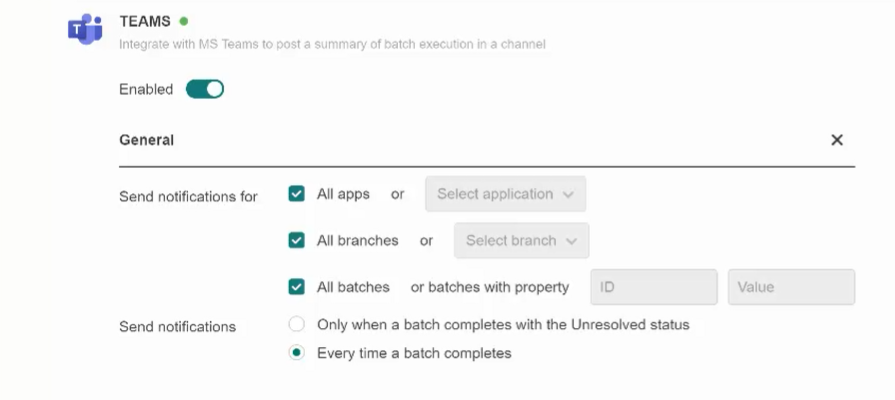Disable the Enabled toggle switch
Screen dimensions: 895x400
(x=205, y=89)
